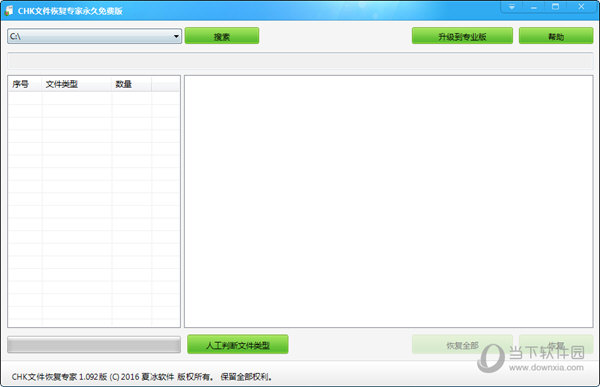600x387 pixels.
Task: Minimize the CHK文件恢复专家 window
Action: pos(534,7)
